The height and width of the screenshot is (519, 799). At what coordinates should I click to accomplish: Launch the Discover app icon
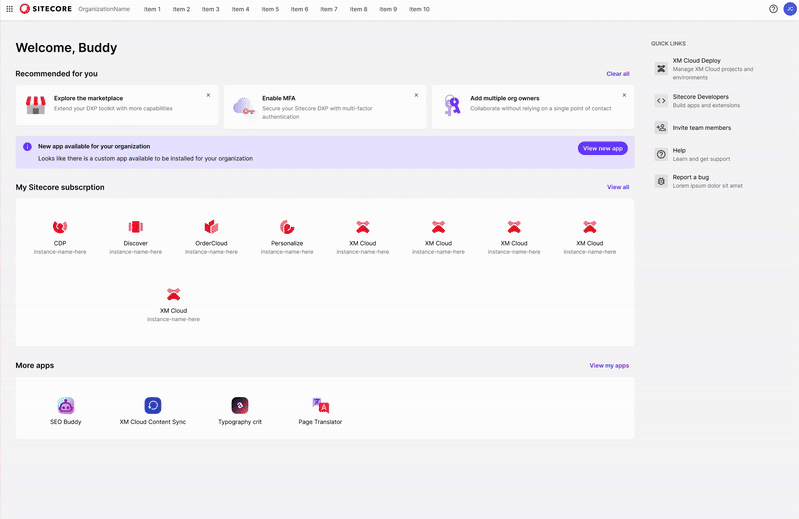click(x=136, y=228)
